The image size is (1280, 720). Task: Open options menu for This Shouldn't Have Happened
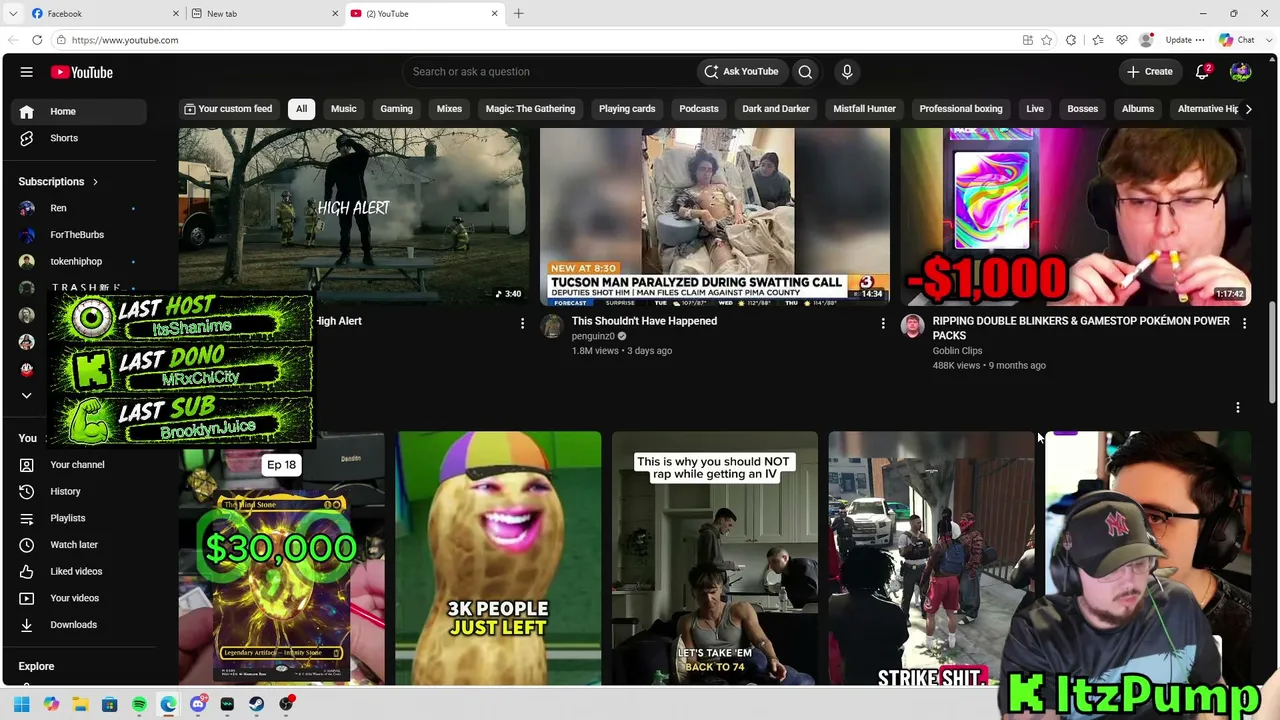pos(883,323)
